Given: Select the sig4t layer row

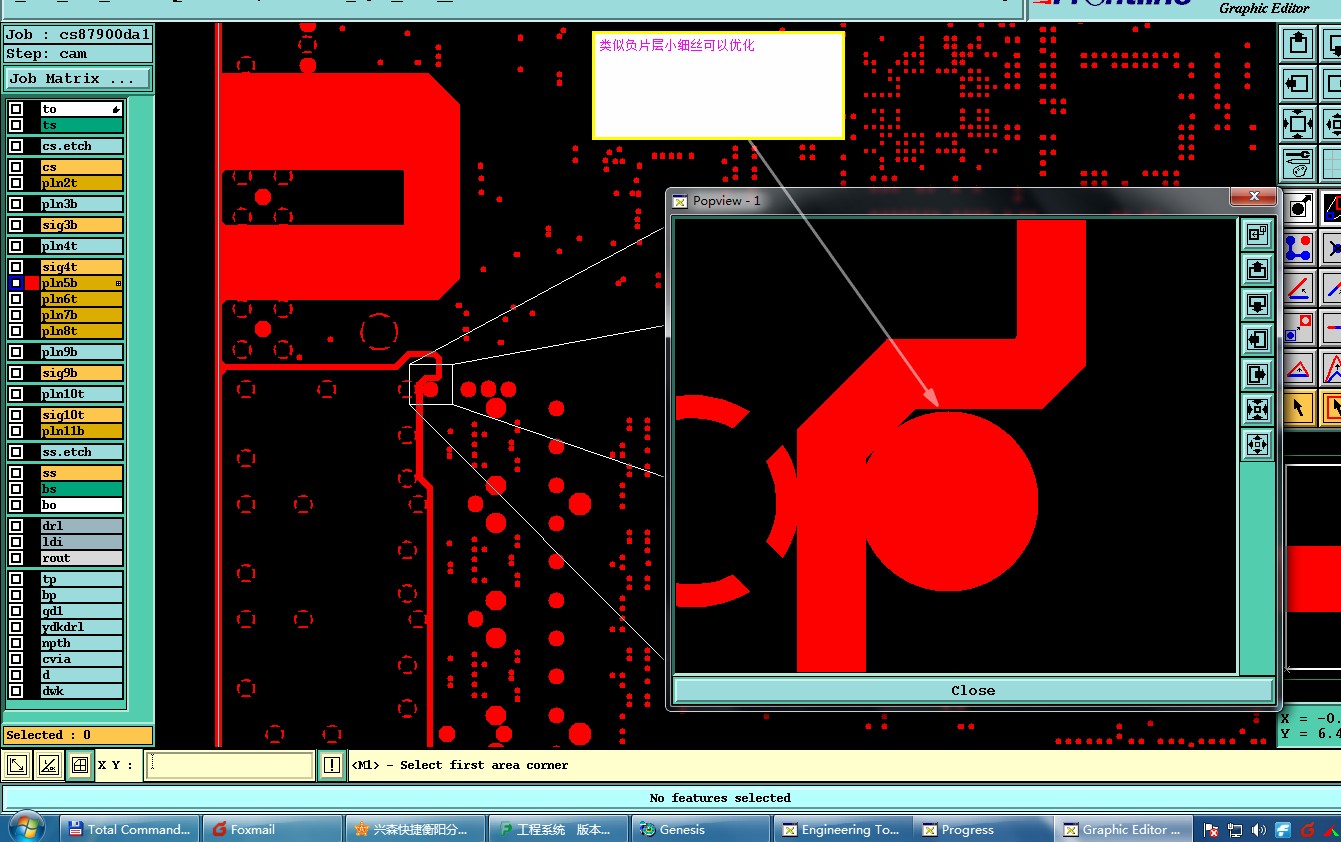Looking at the screenshot, I should point(82,267).
